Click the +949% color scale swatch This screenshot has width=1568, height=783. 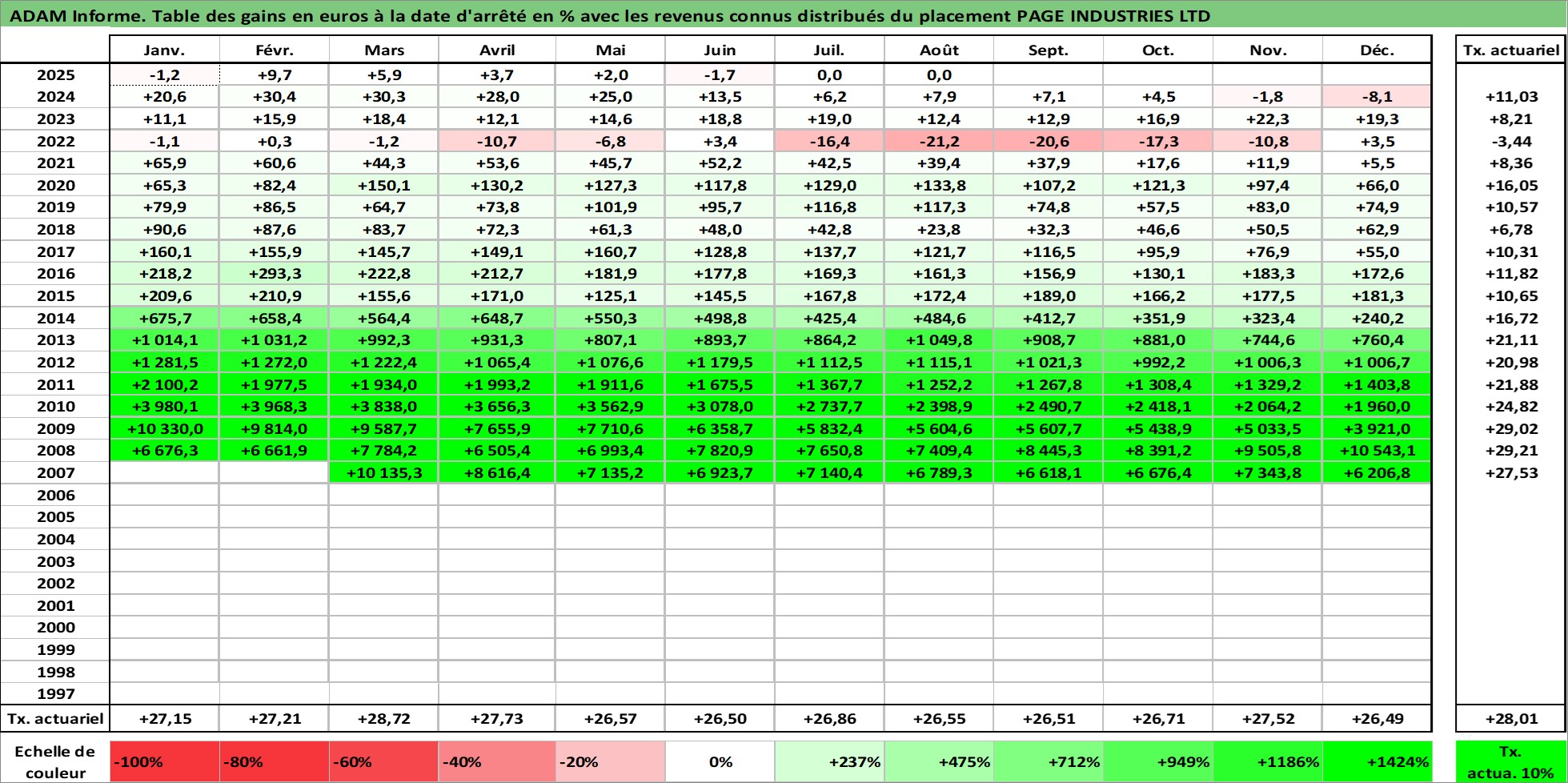(x=1158, y=761)
